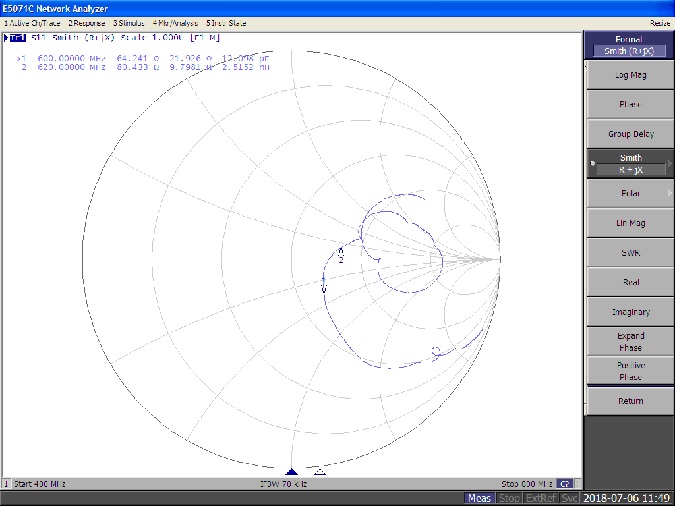The image size is (675, 506).
Task: Click the S11 Smith (R+jX) trace label
Action: (x=73, y=38)
